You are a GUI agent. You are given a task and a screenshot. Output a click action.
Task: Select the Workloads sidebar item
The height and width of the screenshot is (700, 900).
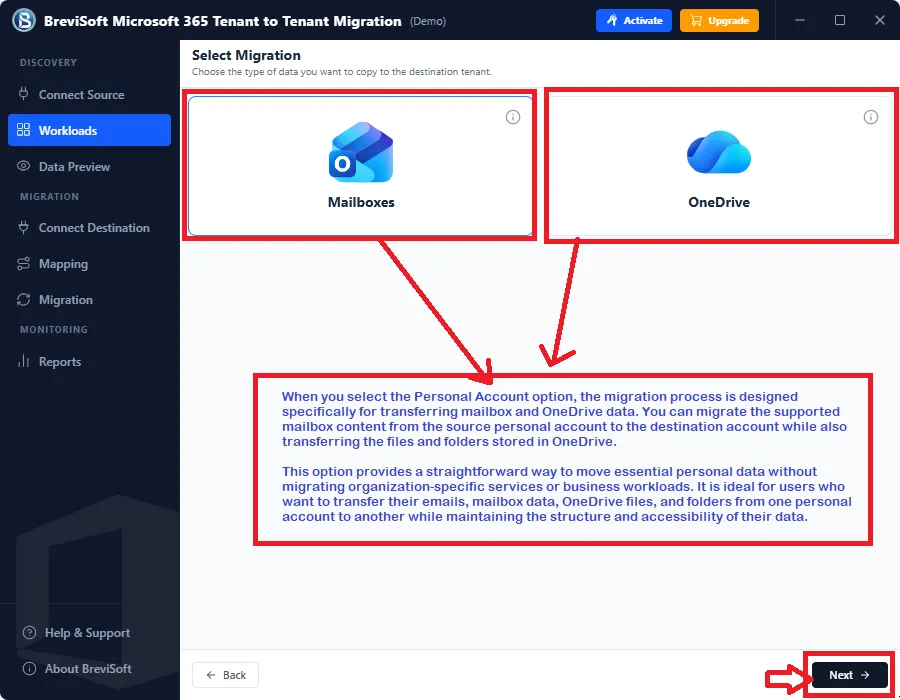(x=90, y=130)
